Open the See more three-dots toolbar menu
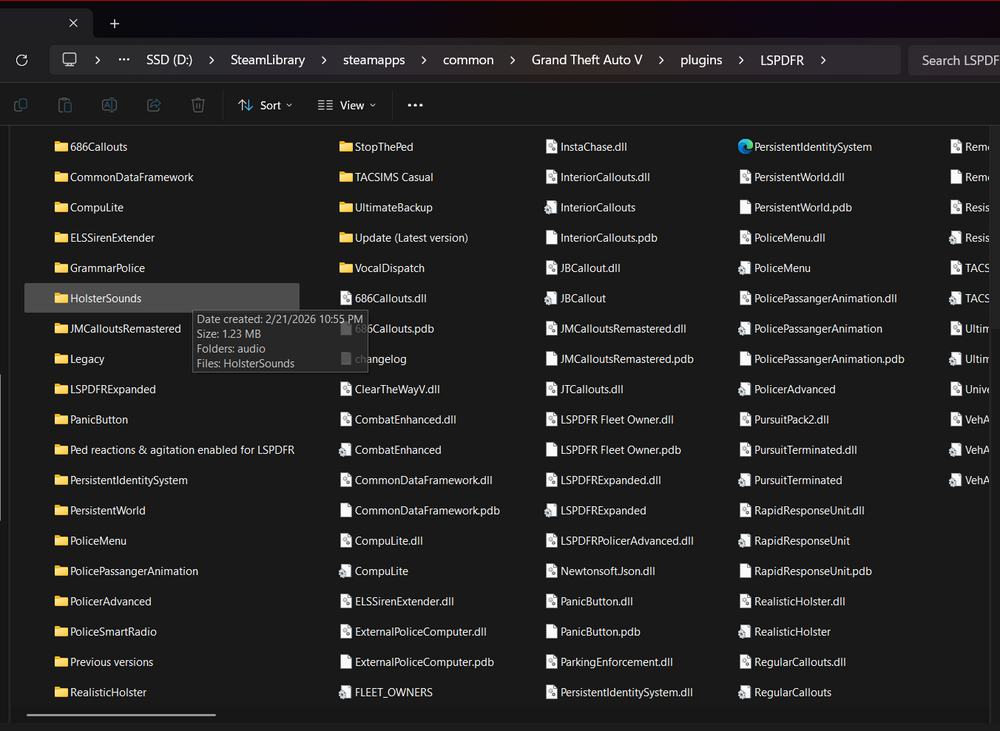The height and width of the screenshot is (731, 1000). [415, 105]
